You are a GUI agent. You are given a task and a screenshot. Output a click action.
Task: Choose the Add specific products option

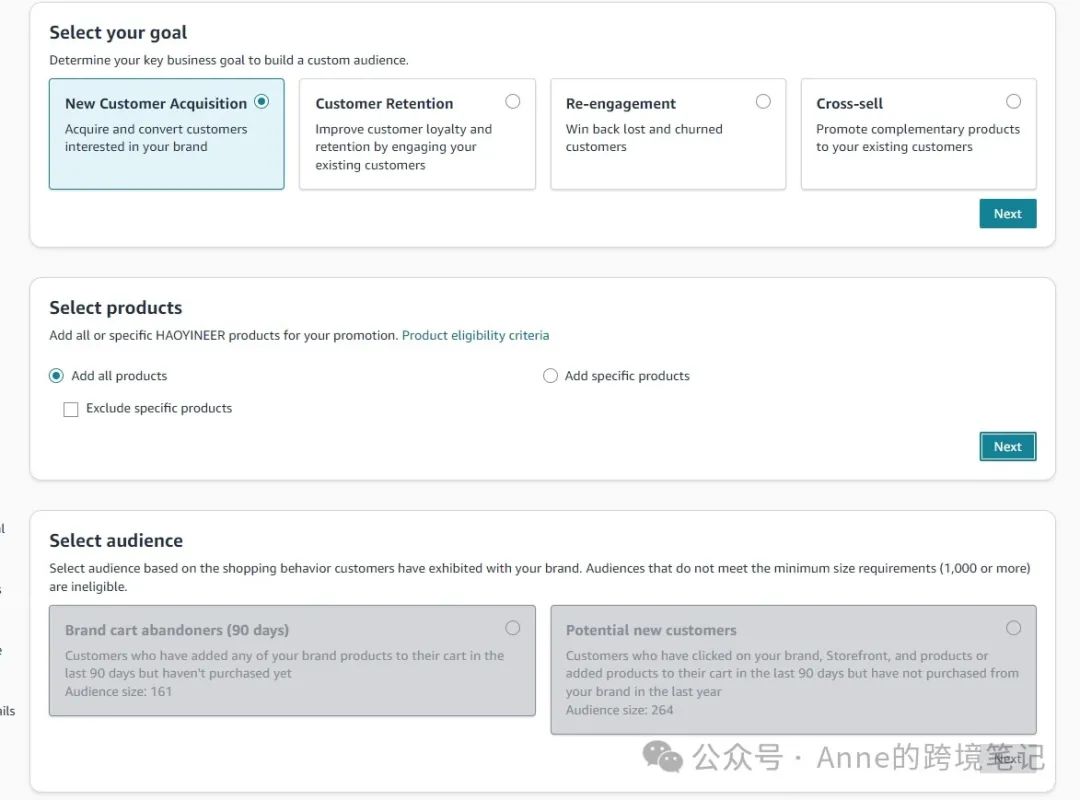click(550, 376)
